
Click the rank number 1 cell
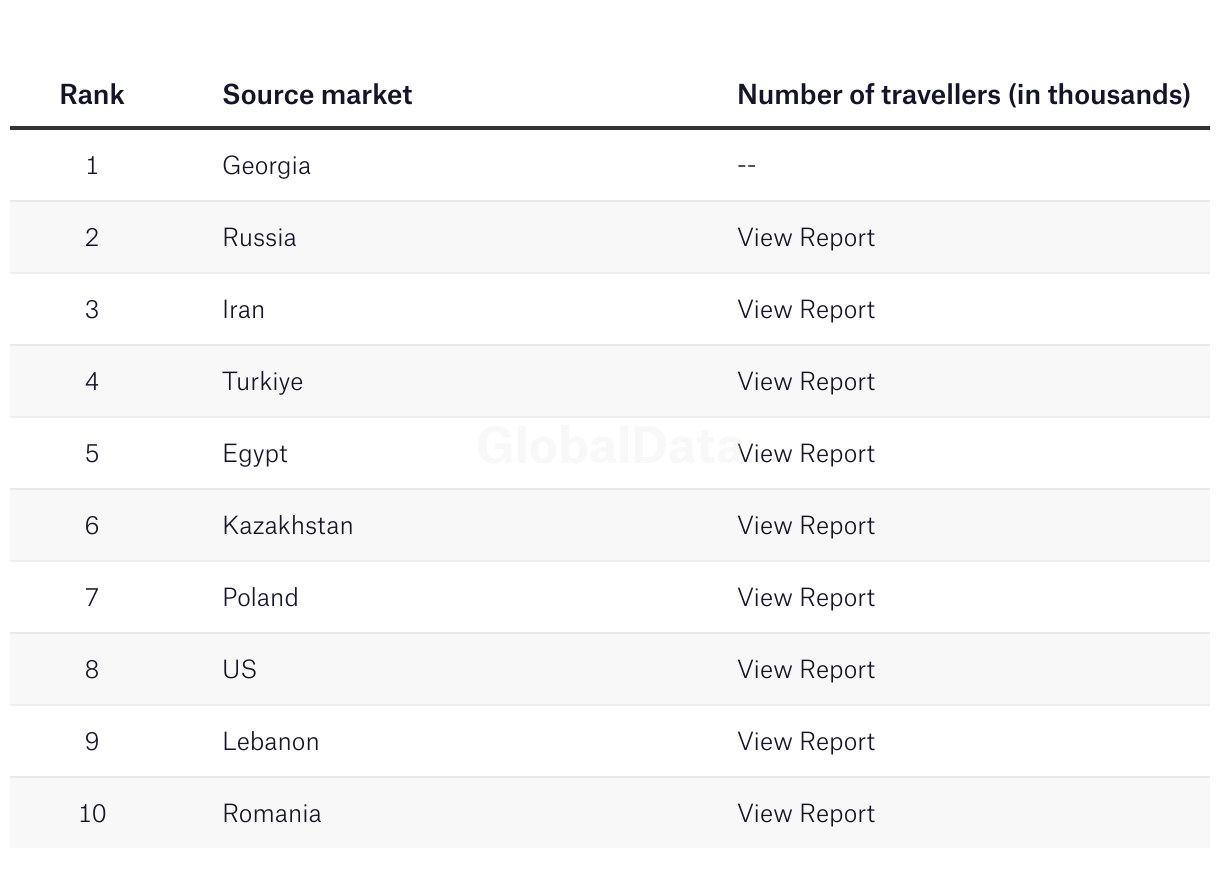point(92,165)
